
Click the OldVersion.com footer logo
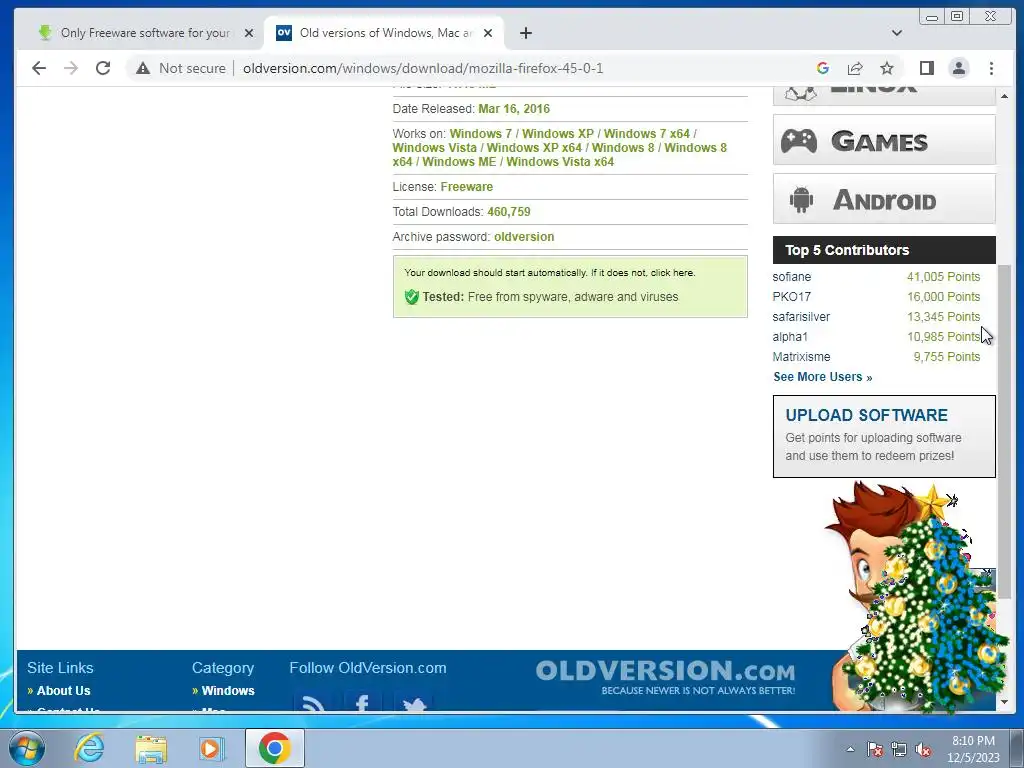[x=665, y=678]
